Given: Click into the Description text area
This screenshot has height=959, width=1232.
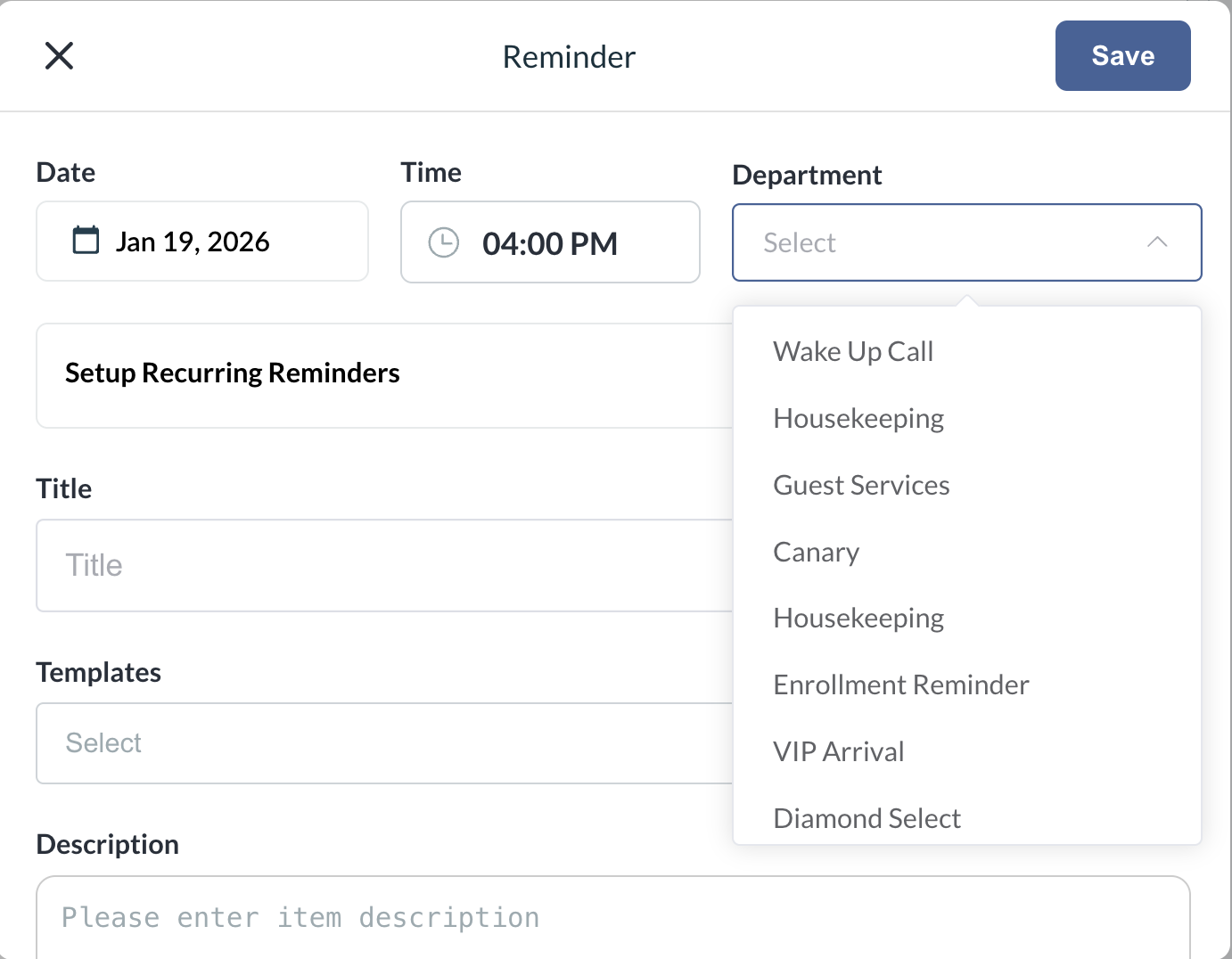Looking at the screenshot, I should pos(613,917).
